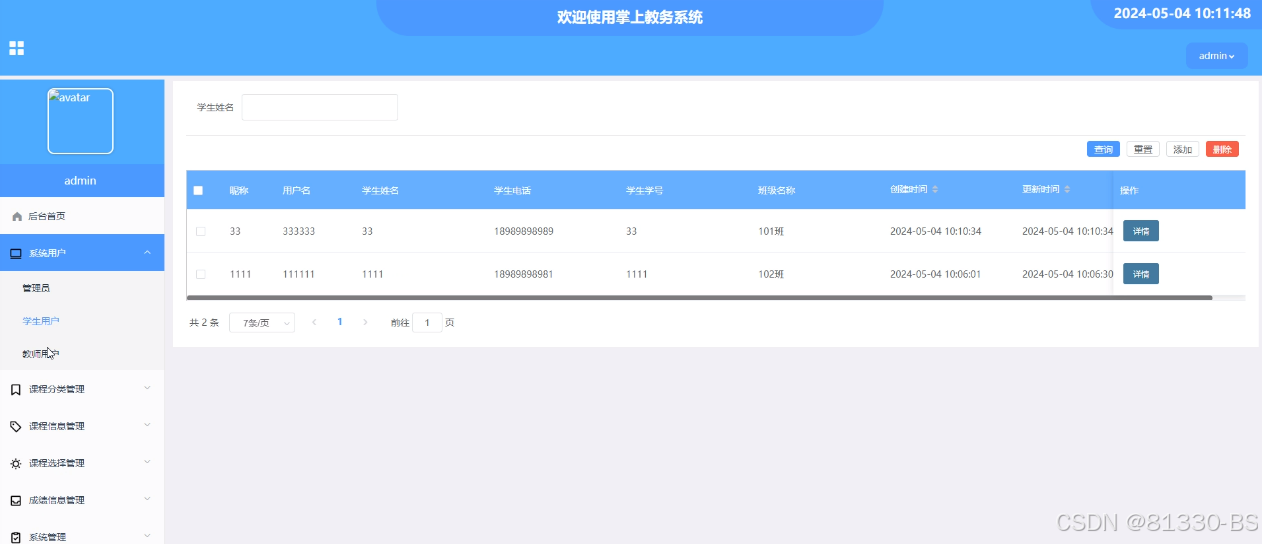Image resolution: width=1262 pixels, height=544 pixels.
Task: Select 管理员 submenu item
Action: [36, 288]
